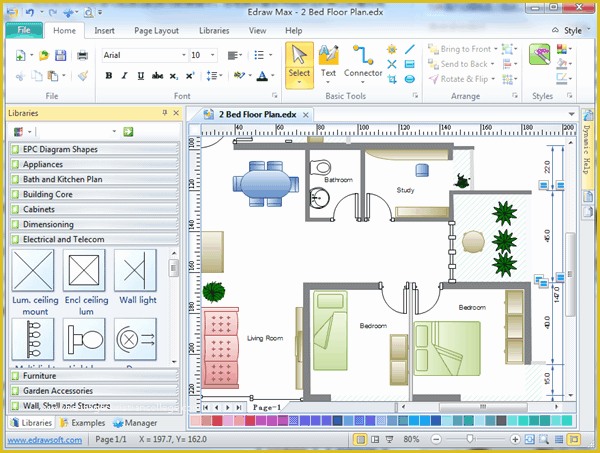The image size is (600, 453).
Task: Click the Cut scissors icon
Action: pos(20,76)
